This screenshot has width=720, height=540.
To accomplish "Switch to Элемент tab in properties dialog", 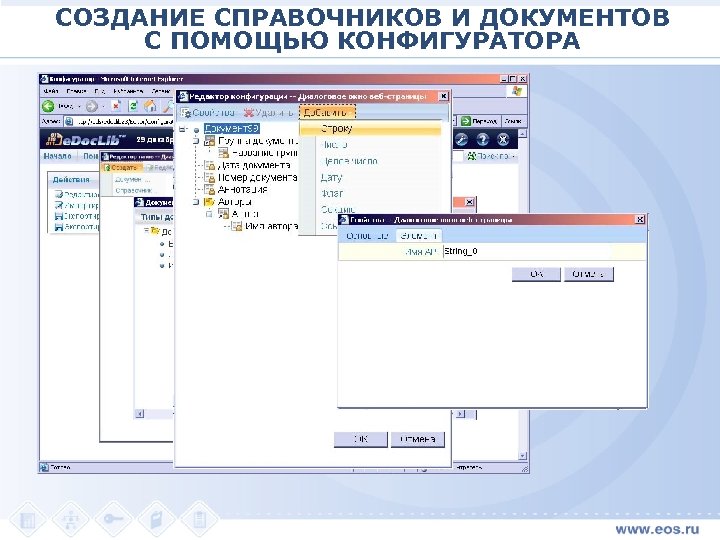I will (x=418, y=236).
